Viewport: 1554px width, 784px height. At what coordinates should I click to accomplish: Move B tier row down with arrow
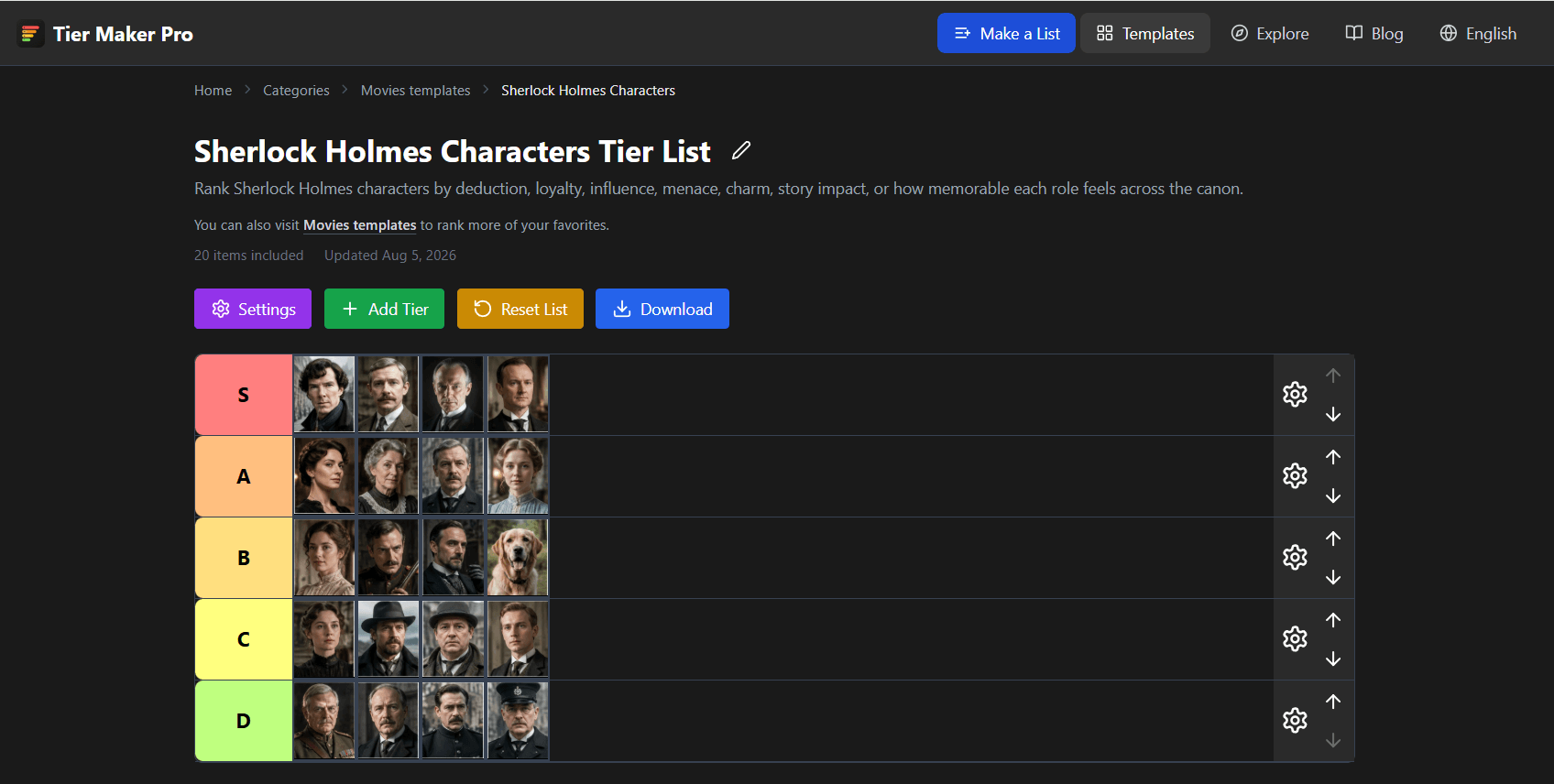tap(1333, 578)
